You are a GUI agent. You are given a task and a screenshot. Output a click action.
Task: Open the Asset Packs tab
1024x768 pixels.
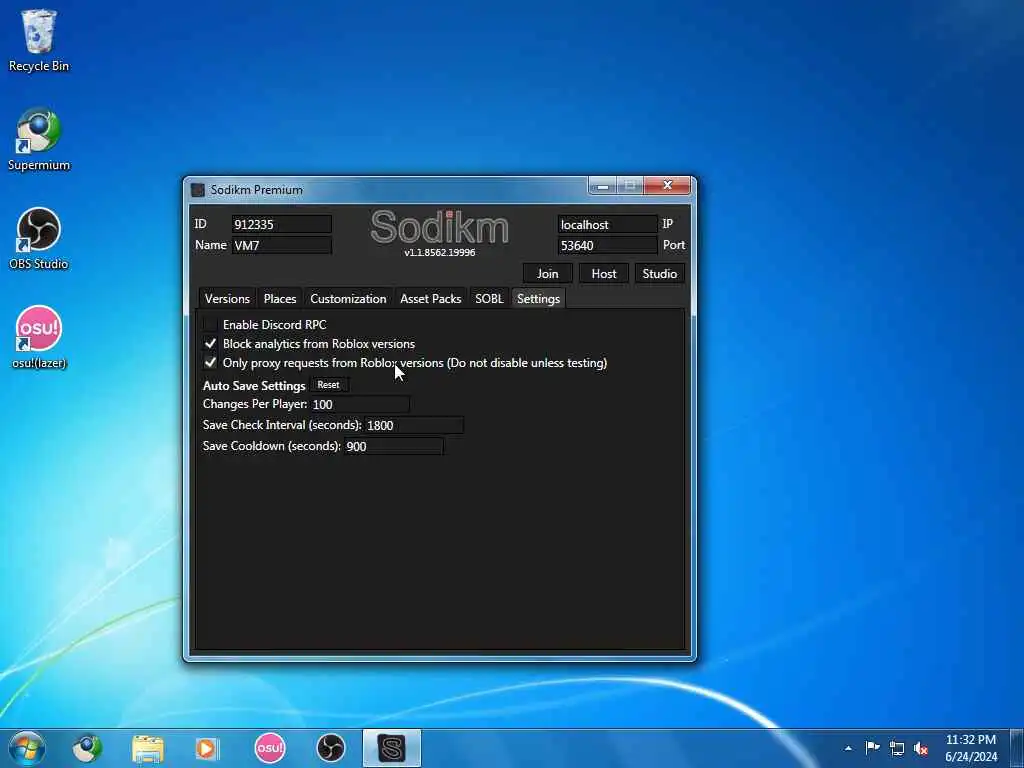[x=430, y=298]
